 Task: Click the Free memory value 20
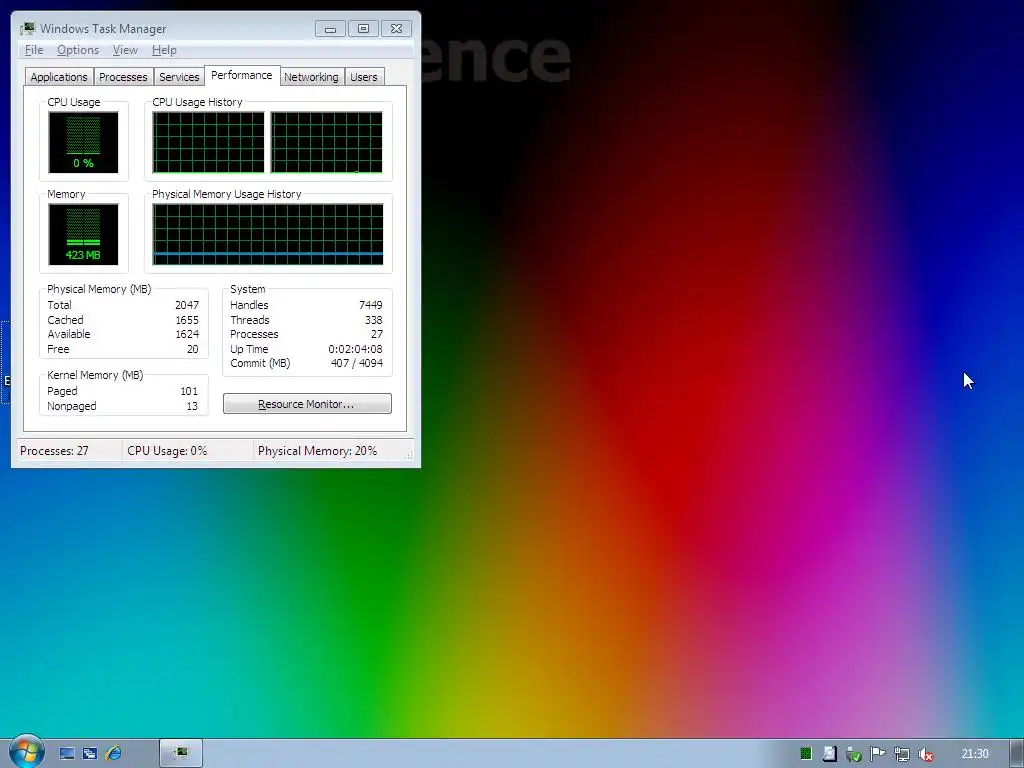(x=193, y=349)
